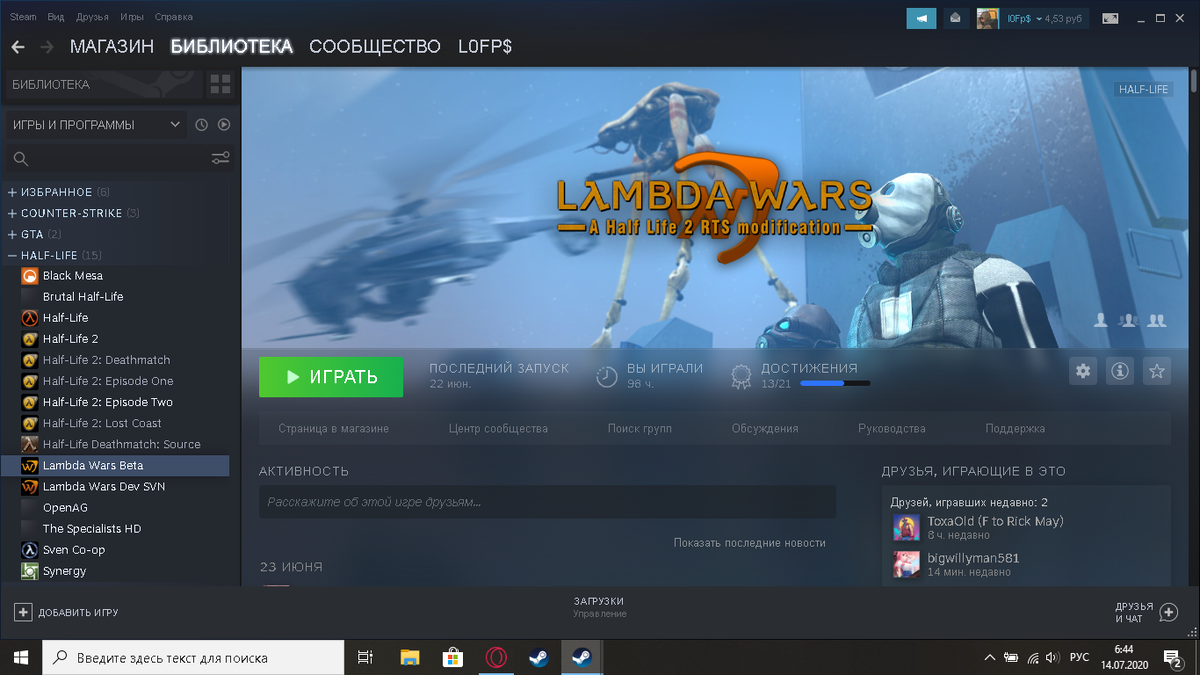The height and width of the screenshot is (675, 1200).
Task: Click Показать последние новости link
Action: click(x=750, y=543)
